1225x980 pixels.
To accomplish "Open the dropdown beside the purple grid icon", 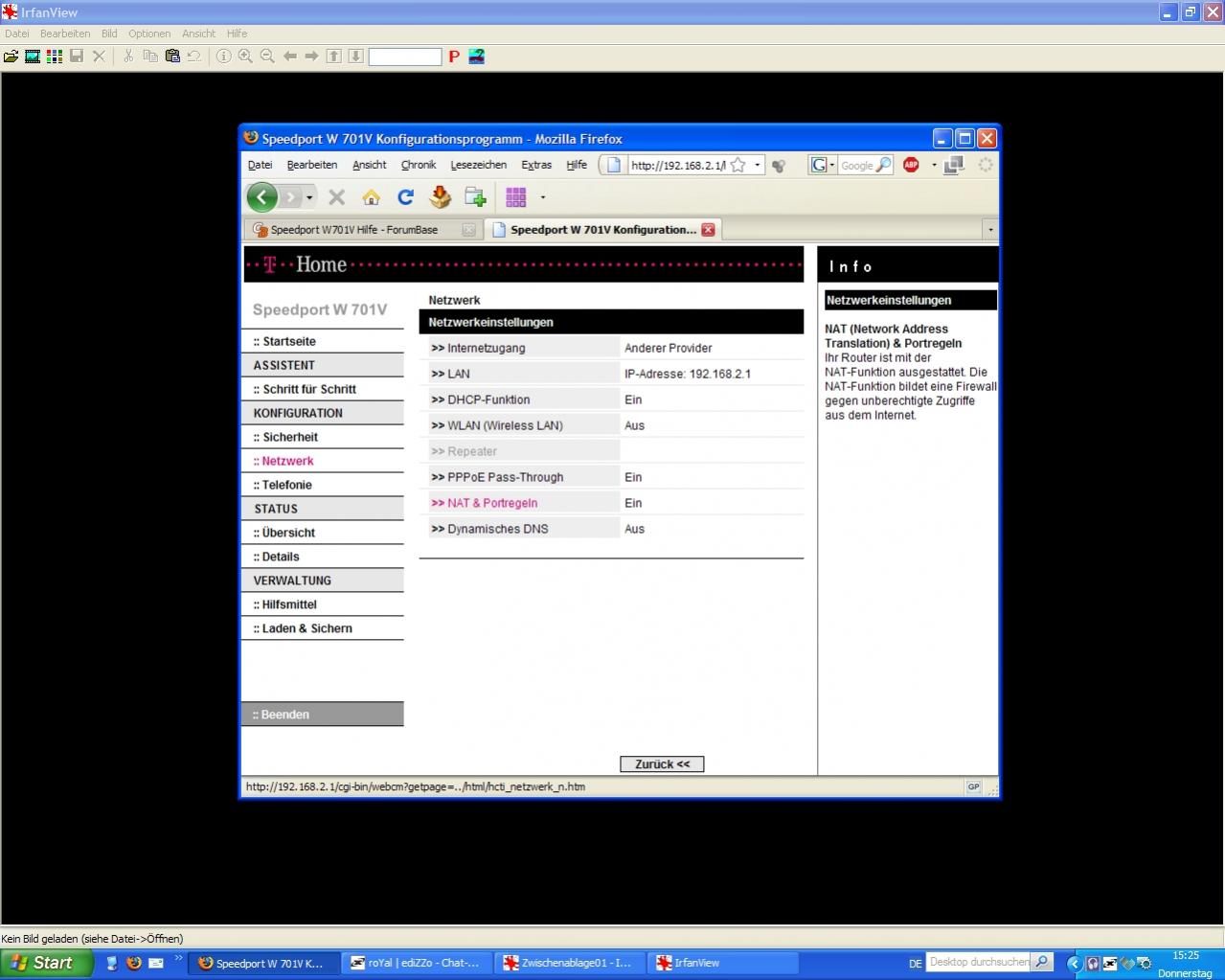I will click(543, 197).
